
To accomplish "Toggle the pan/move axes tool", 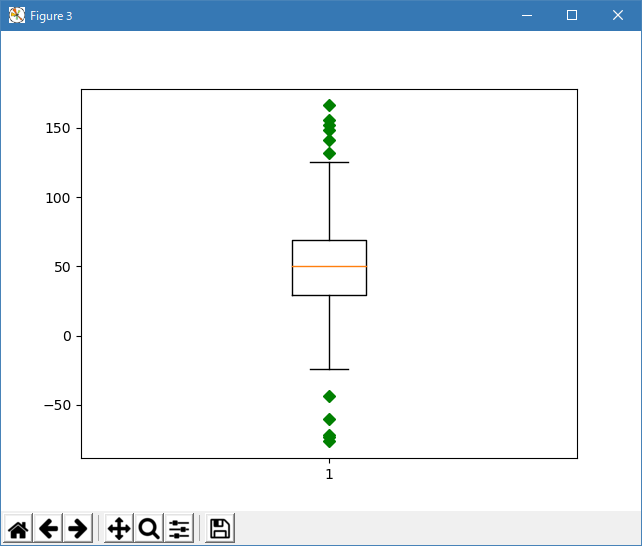I will [119, 529].
